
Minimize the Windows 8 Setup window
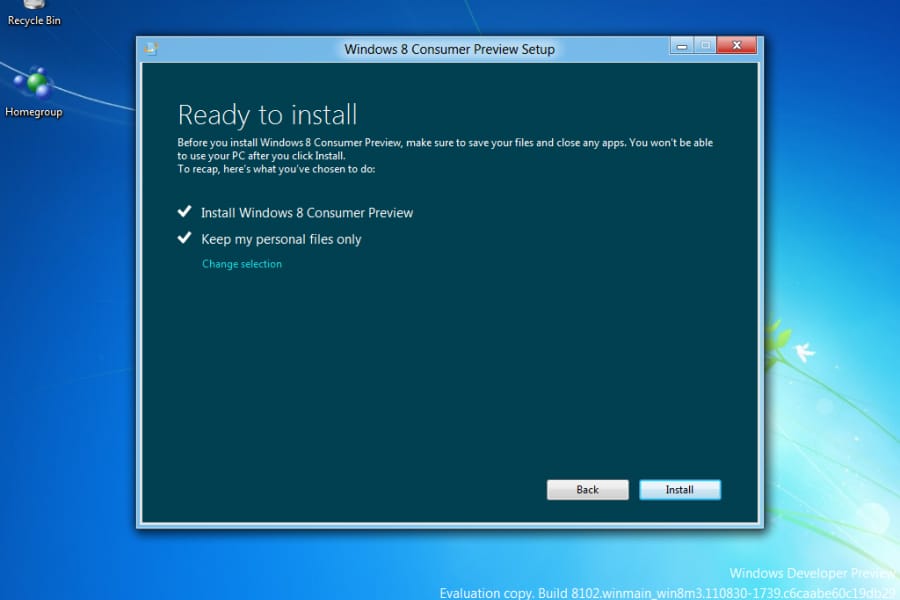[682, 45]
